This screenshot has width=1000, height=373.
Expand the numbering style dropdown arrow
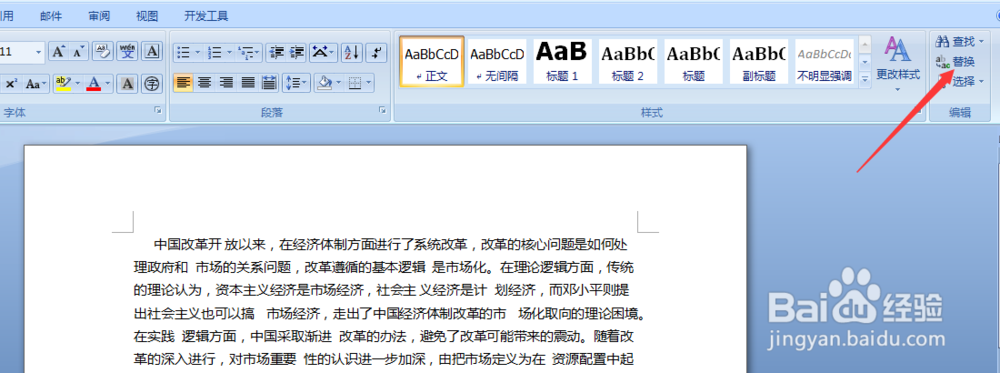coord(229,52)
